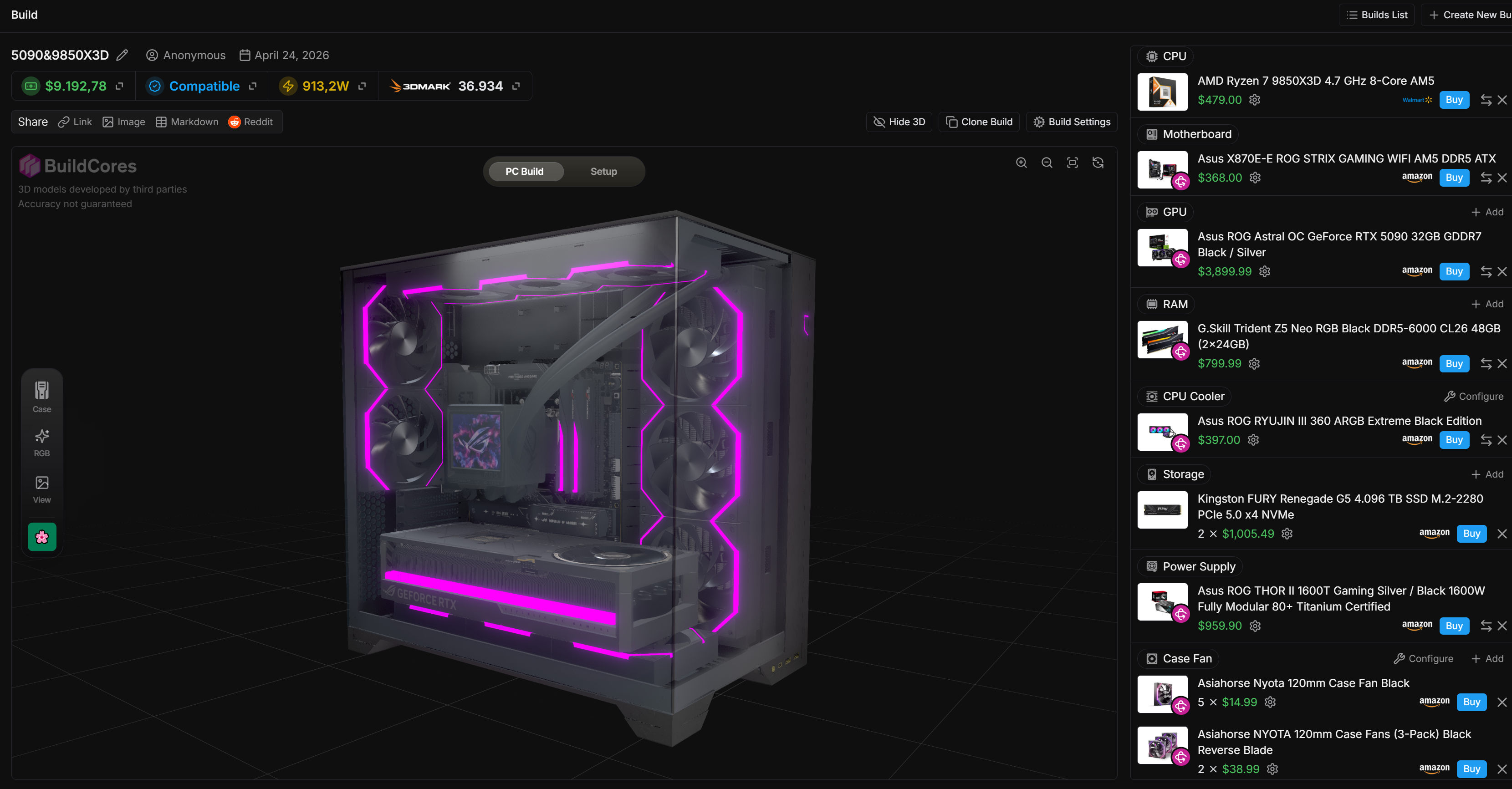The height and width of the screenshot is (789, 1512).
Task: Open settings gear for the Asus X870E-E motherboard
Action: click(1255, 178)
